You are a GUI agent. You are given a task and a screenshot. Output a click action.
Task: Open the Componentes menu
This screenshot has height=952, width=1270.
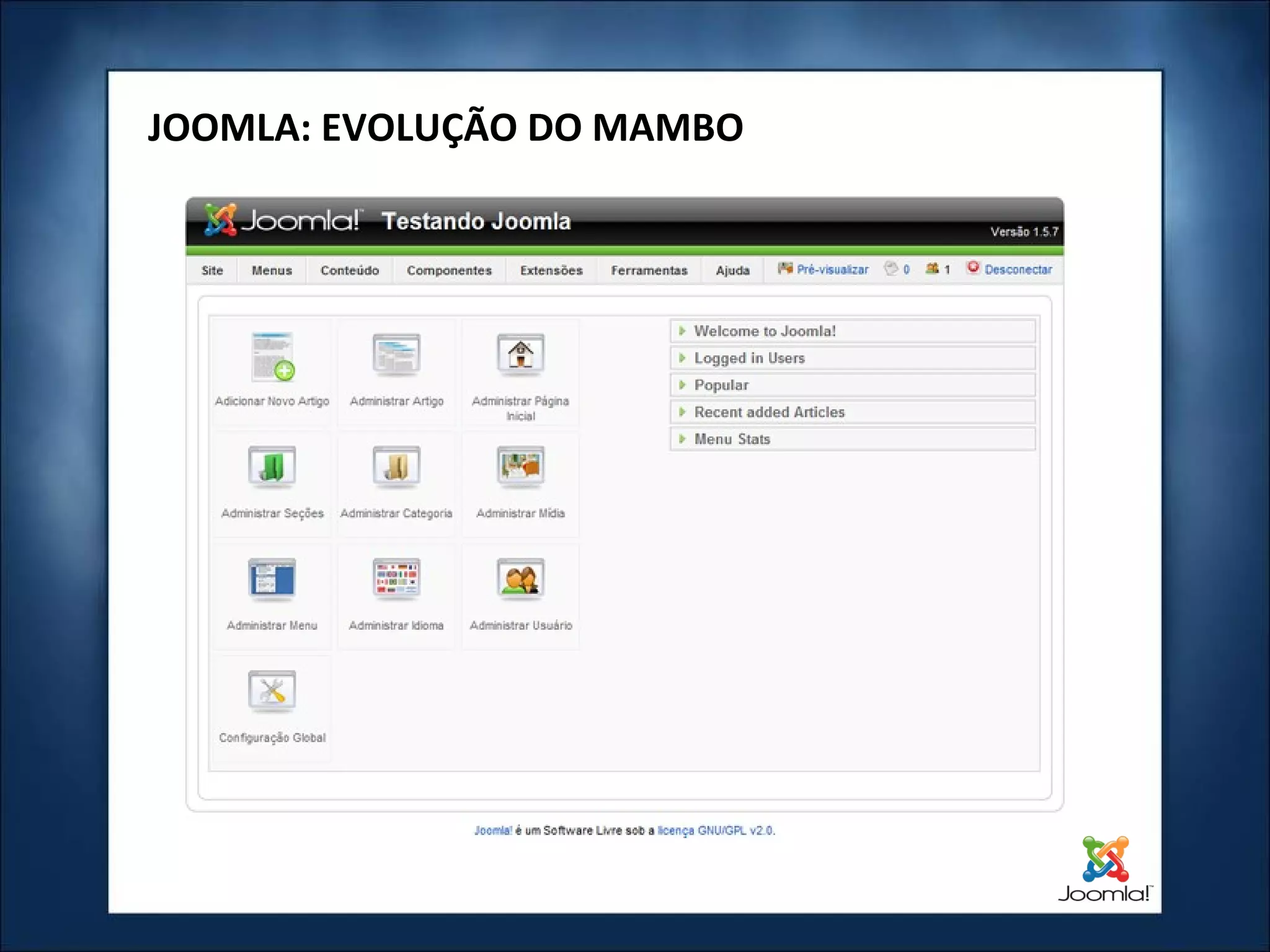(x=449, y=270)
